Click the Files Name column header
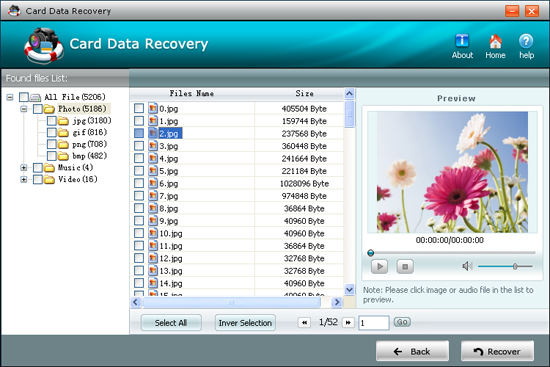 tap(192, 94)
